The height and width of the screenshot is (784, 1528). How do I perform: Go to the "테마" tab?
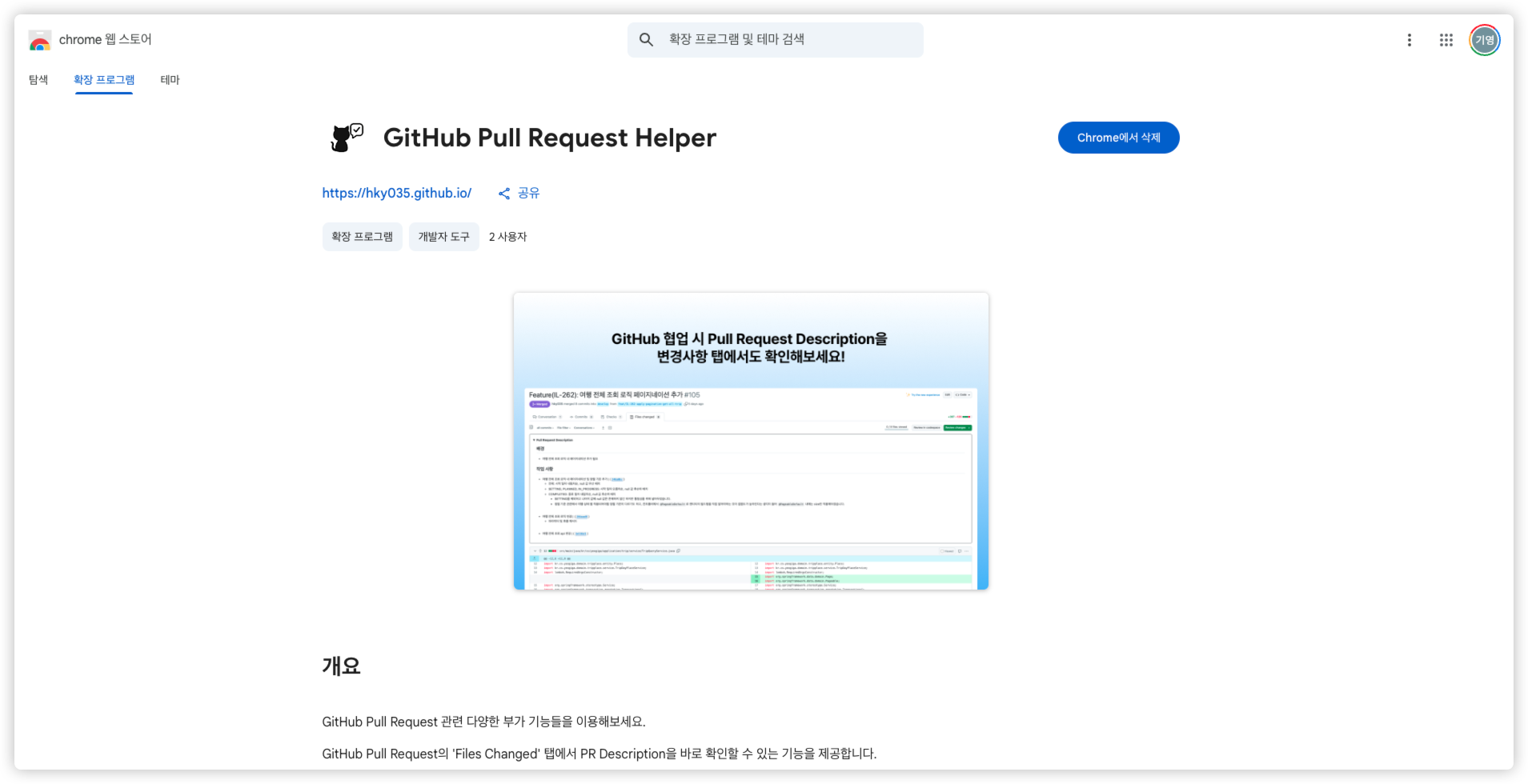click(170, 80)
